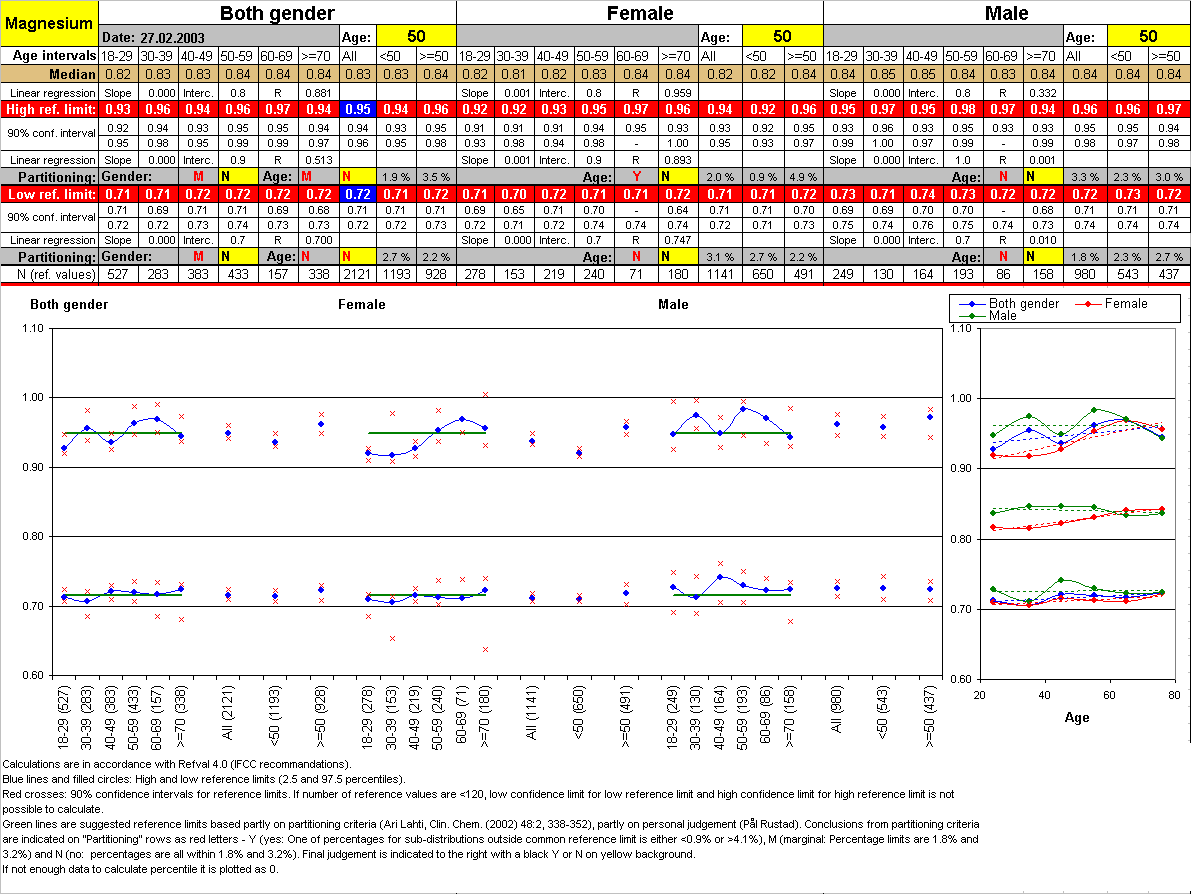Select the 3.1 % partitioning cell
This screenshot has width=1191, height=894.
720,257
